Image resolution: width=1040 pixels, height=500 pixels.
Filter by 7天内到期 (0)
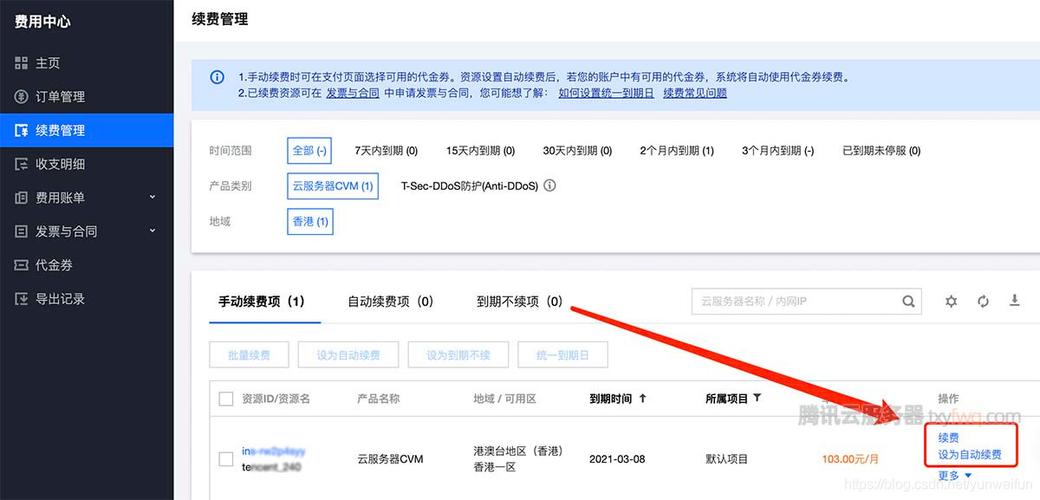pyautogui.click(x=386, y=151)
